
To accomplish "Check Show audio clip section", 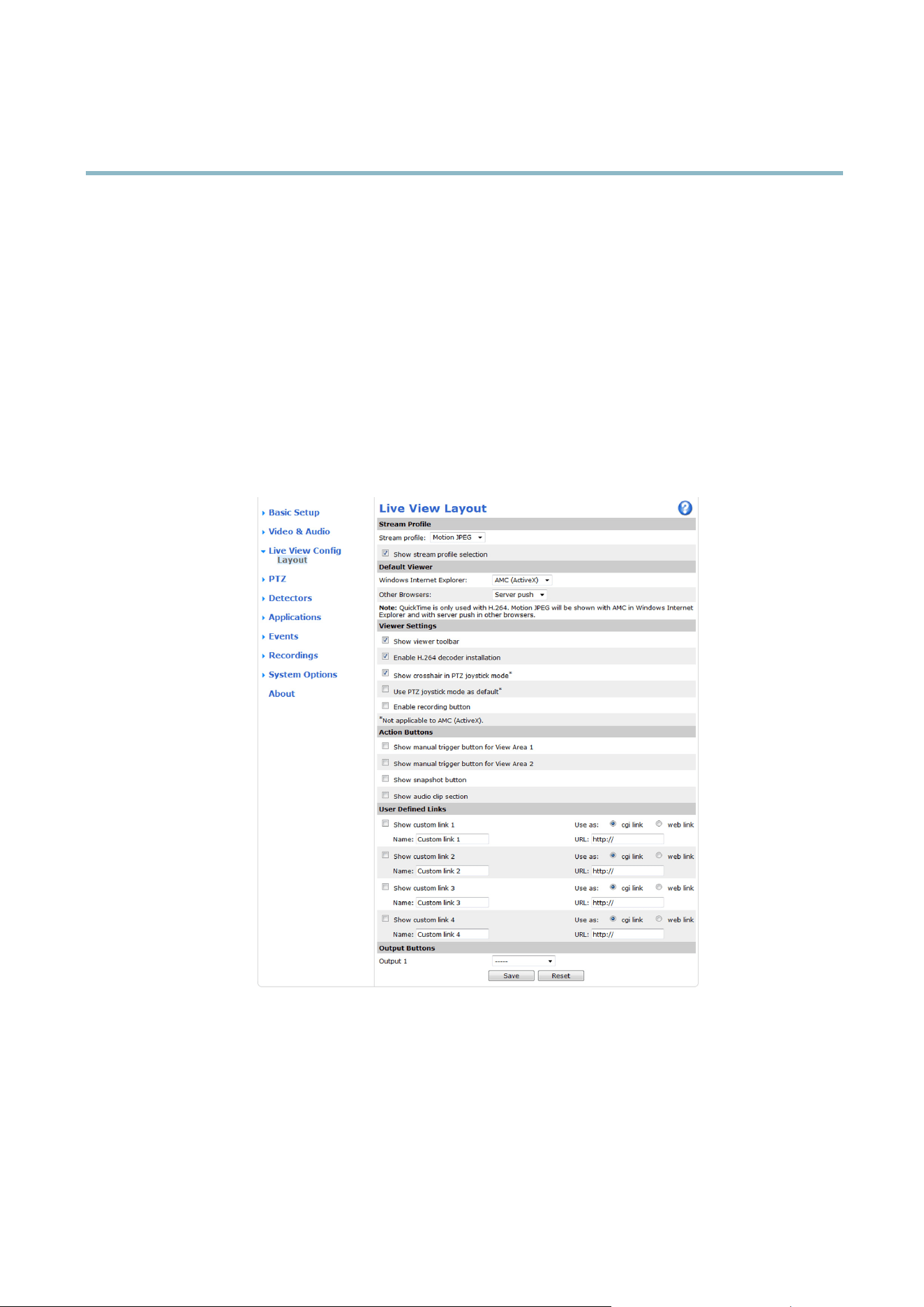I will click(x=385, y=795).
